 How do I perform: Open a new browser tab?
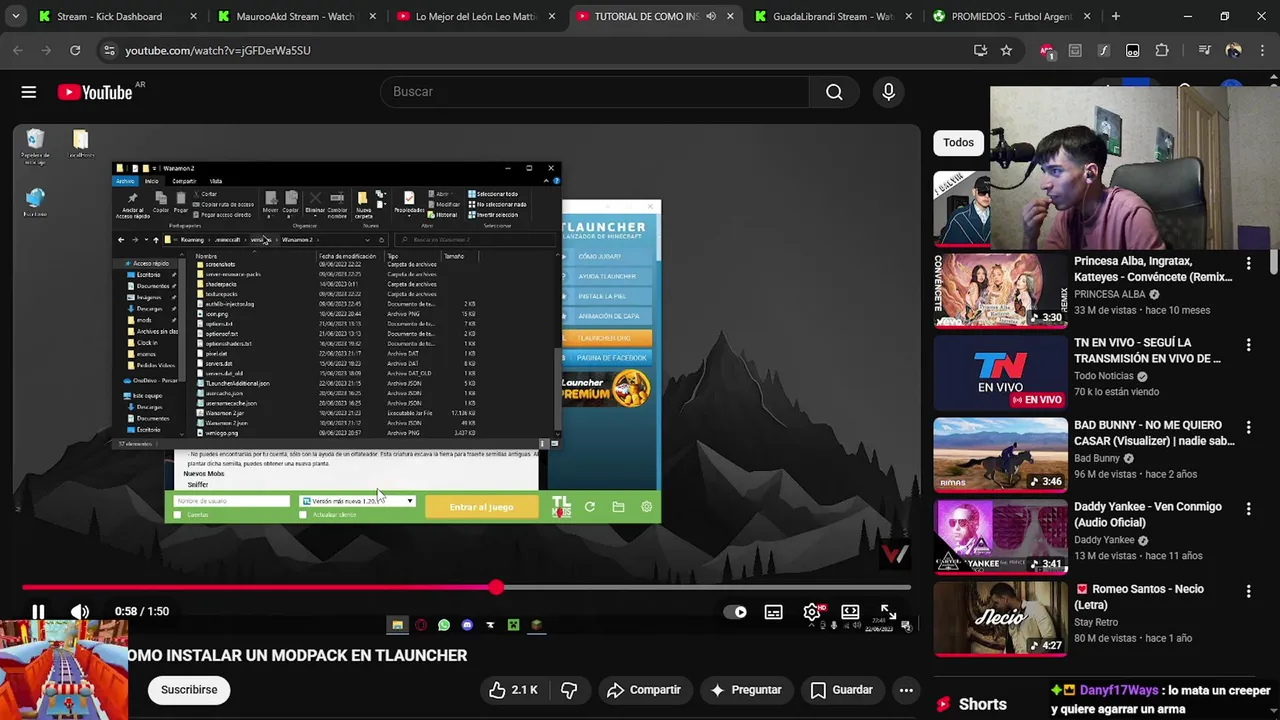[1115, 16]
